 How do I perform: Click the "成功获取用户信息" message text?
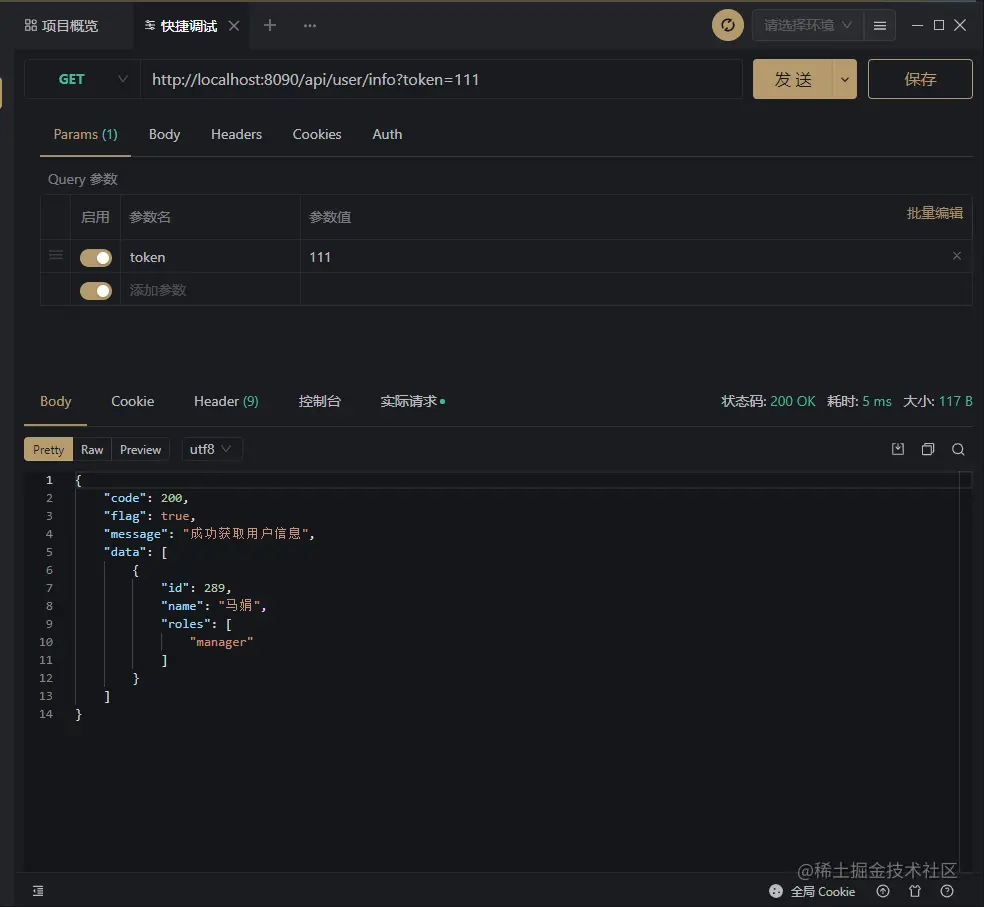click(x=245, y=534)
